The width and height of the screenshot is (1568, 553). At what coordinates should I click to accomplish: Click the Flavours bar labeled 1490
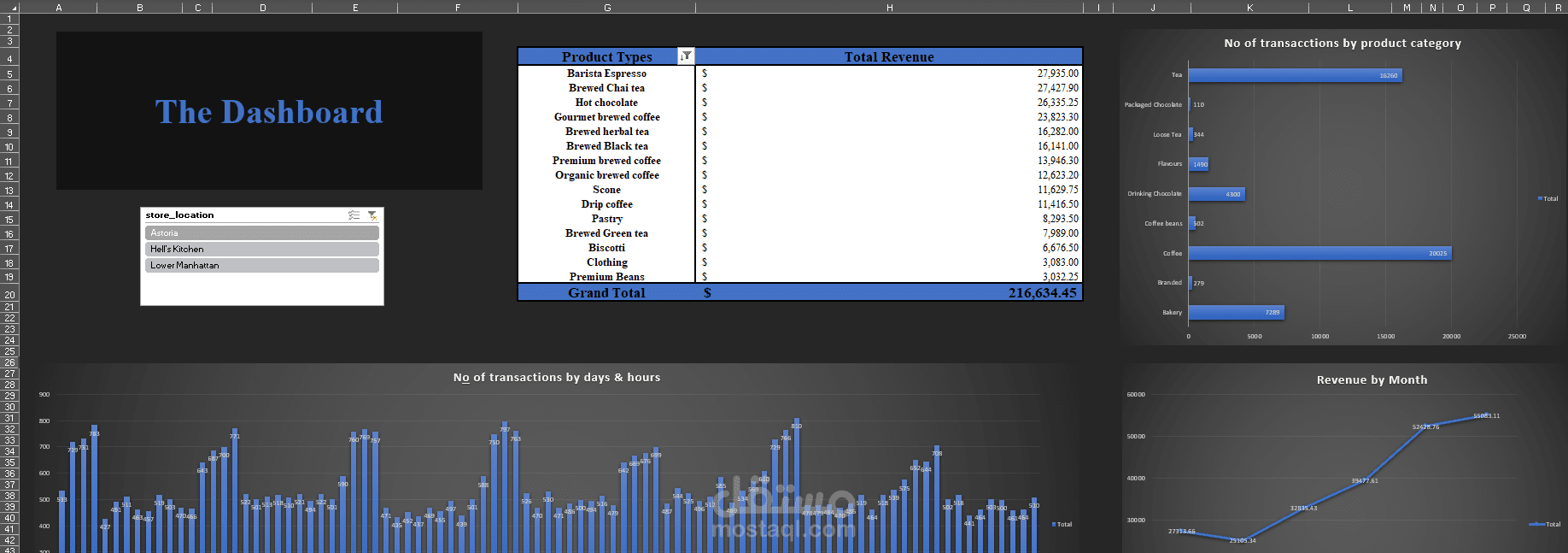point(1198,164)
